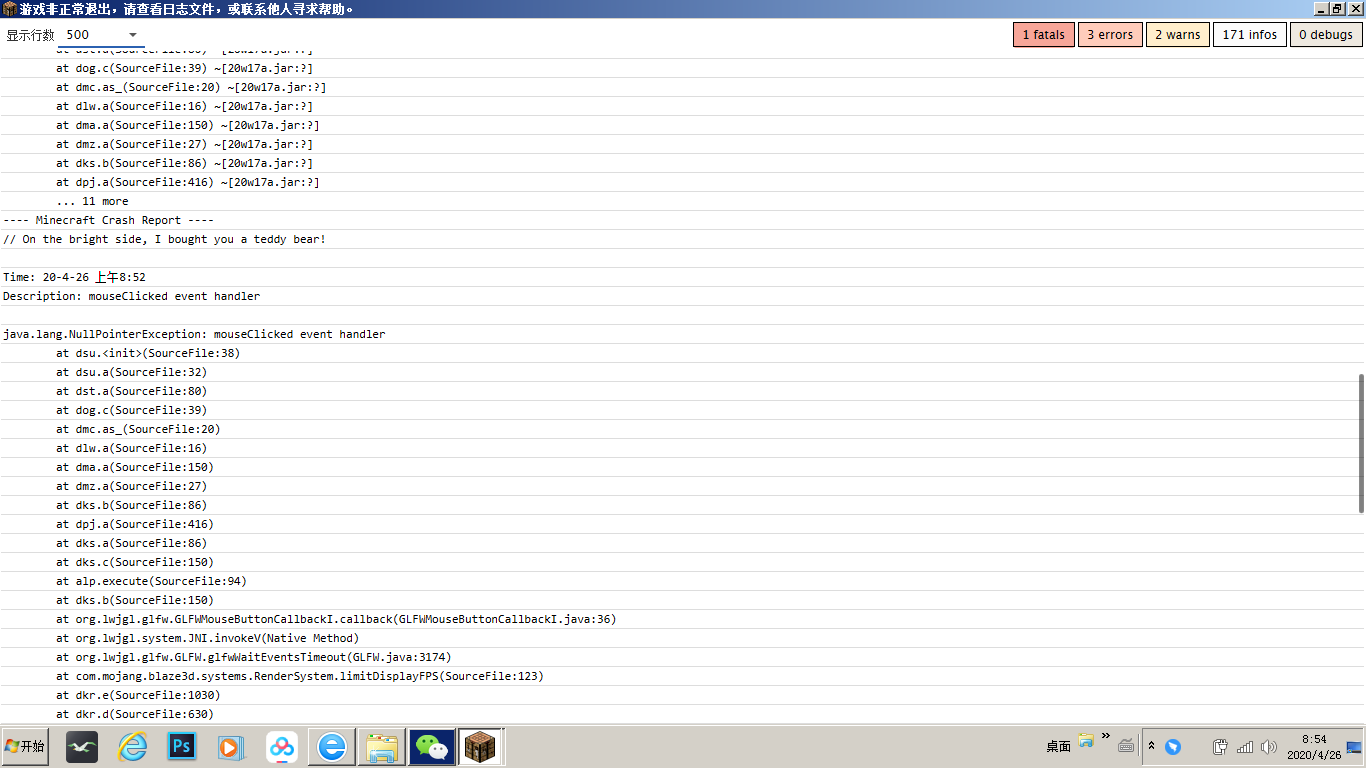
Task: Select the dsu.<init>(SourceFile:38) line
Action: point(148,353)
